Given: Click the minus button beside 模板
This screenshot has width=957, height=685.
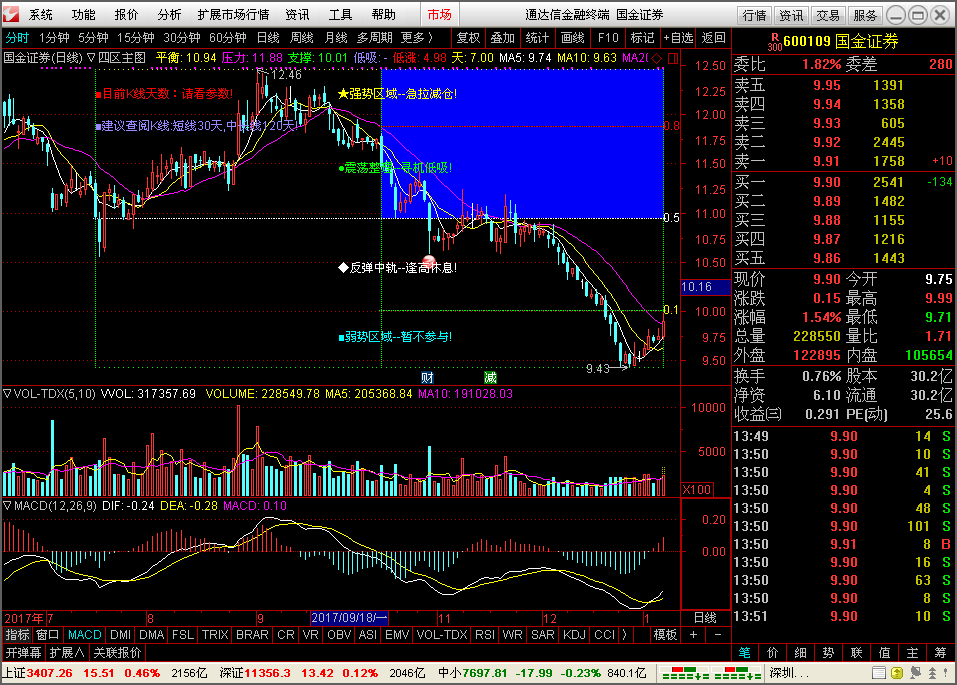Looking at the screenshot, I should [717, 635].
